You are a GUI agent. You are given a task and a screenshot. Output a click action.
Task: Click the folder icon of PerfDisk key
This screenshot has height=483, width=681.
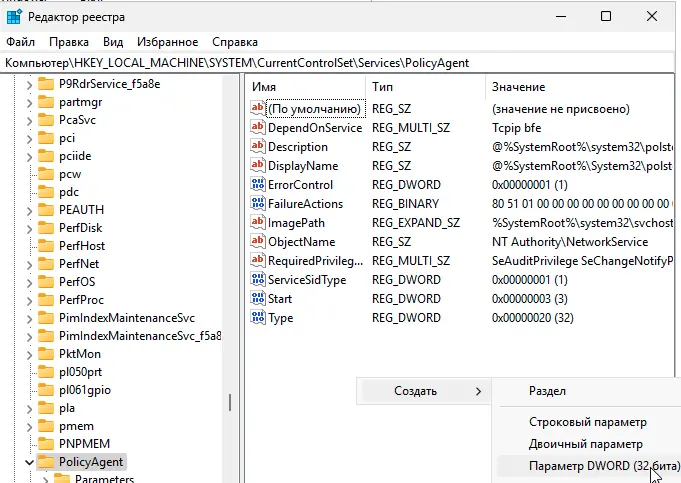tap(46, 227)
